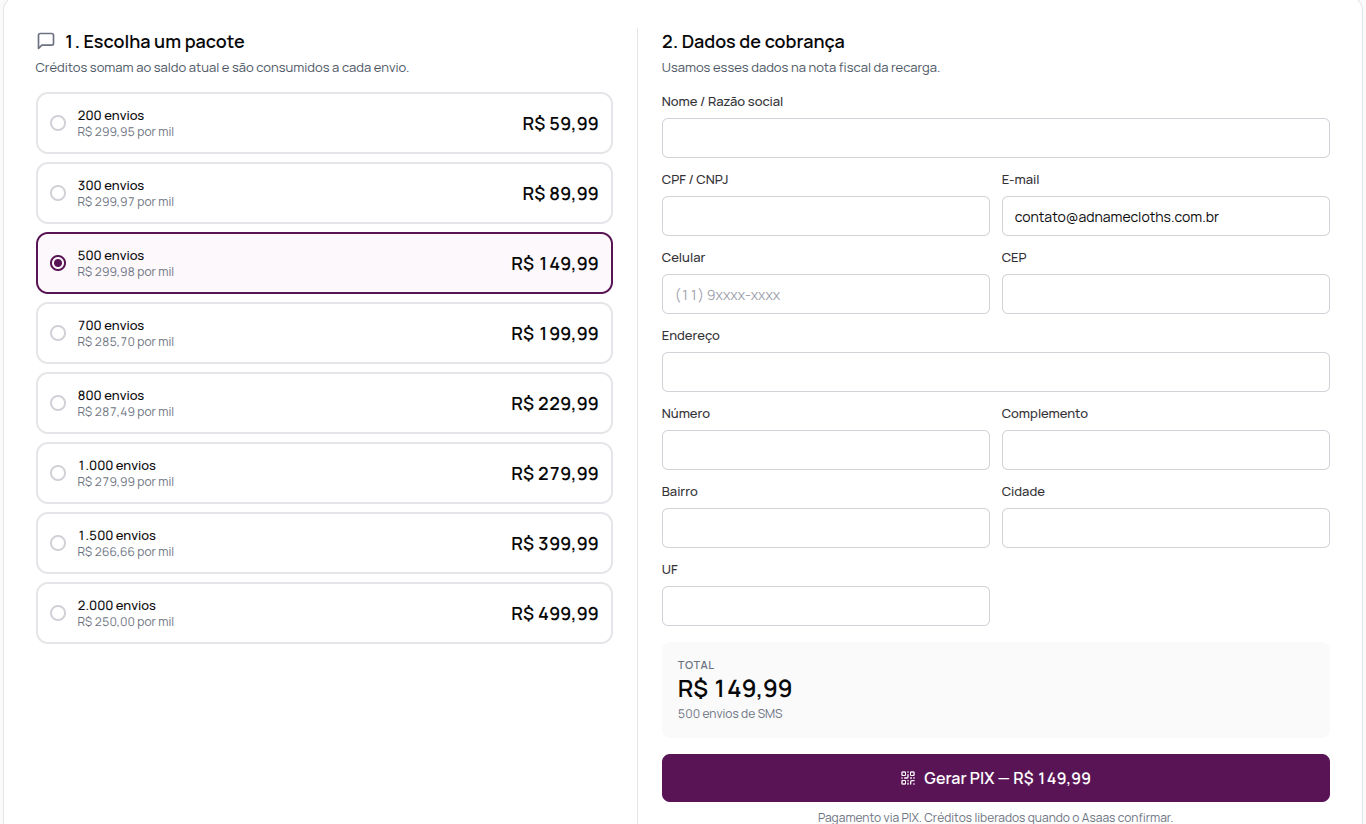This screenshot has height=824, width=1366.
Task: Focus the Endereço address field
Action: pos(995,372)
